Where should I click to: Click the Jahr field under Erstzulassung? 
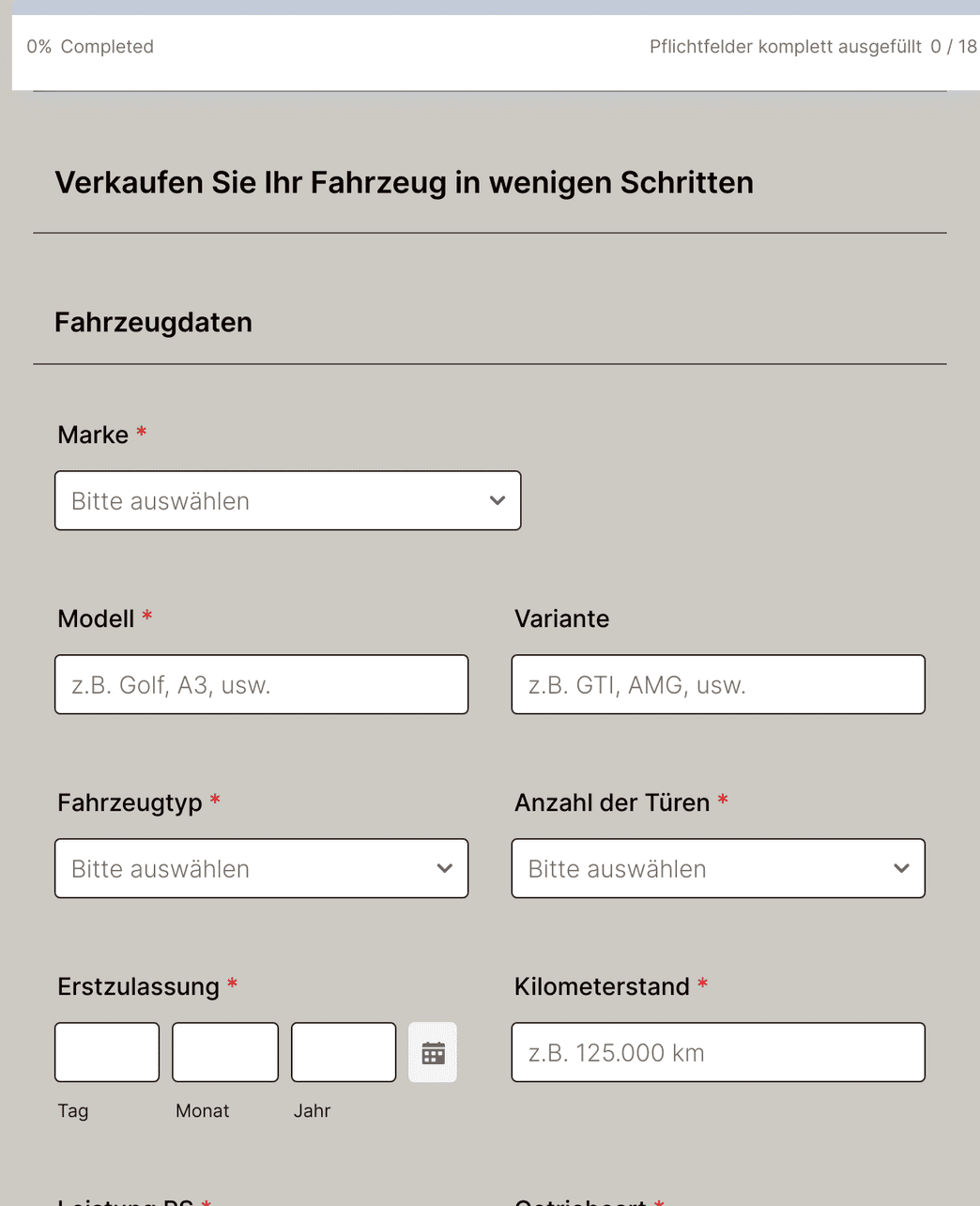point(343,1052)
